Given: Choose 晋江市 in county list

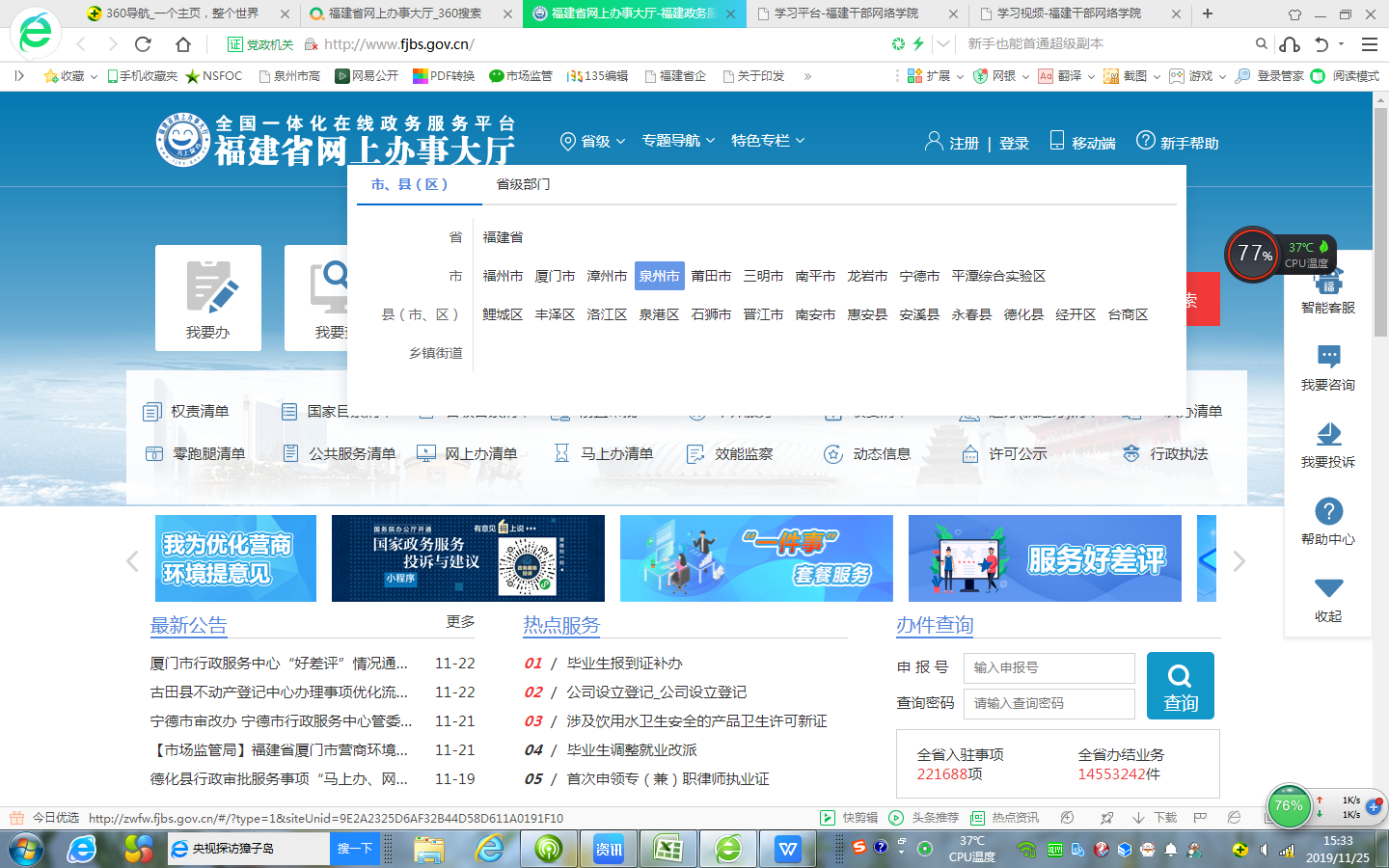Looking at the screenshot, I should 763,314.
